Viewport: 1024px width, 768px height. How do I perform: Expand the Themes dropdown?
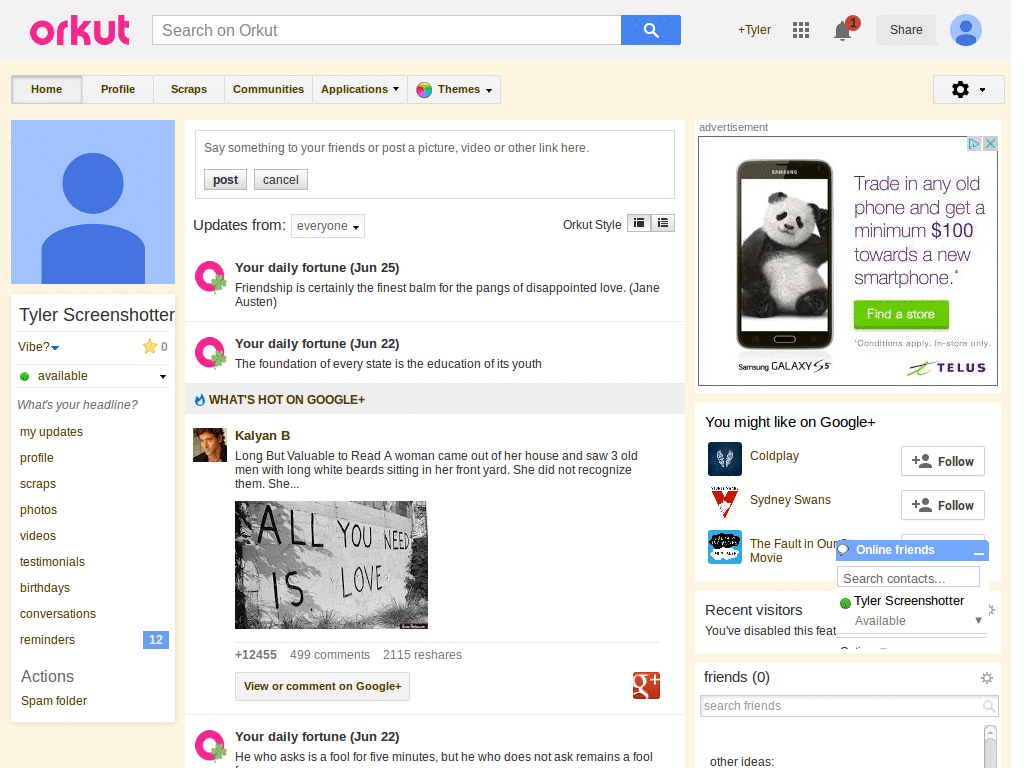(489, 90)
